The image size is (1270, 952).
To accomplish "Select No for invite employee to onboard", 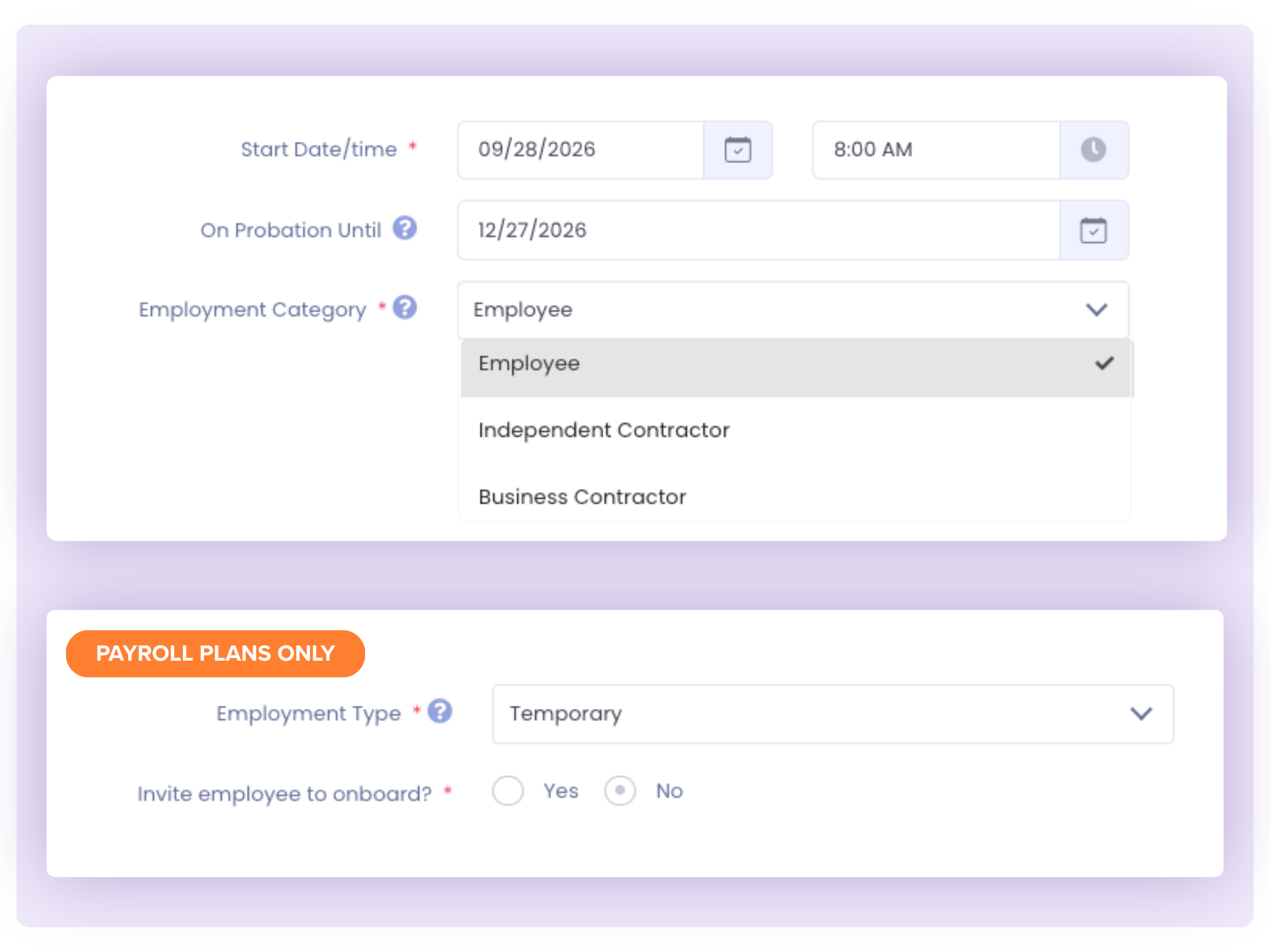I will (620, 791).
